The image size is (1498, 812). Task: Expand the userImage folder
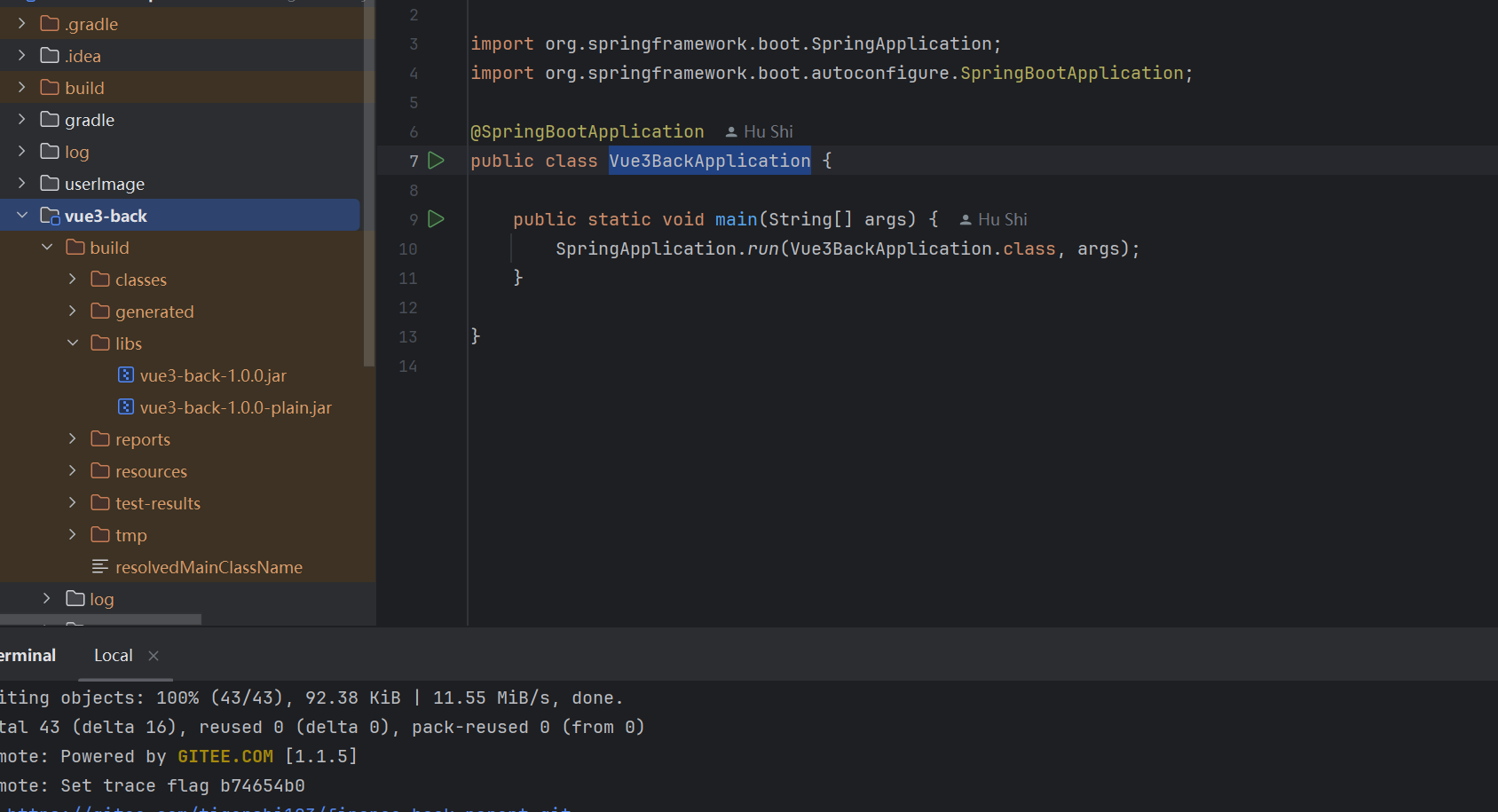click(x=22, y=184)
